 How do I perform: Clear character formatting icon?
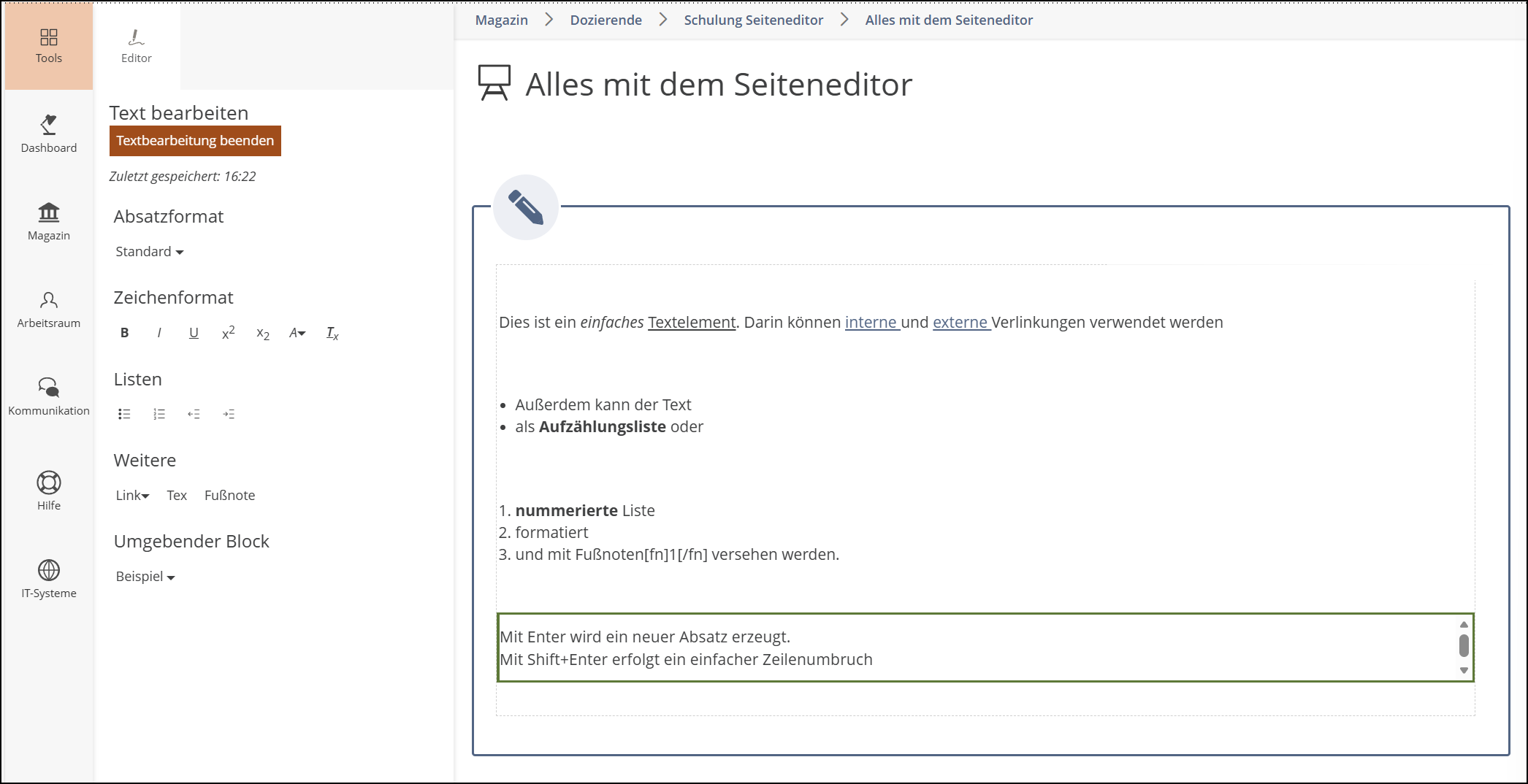pyautogui.click(x=332, y=334)
